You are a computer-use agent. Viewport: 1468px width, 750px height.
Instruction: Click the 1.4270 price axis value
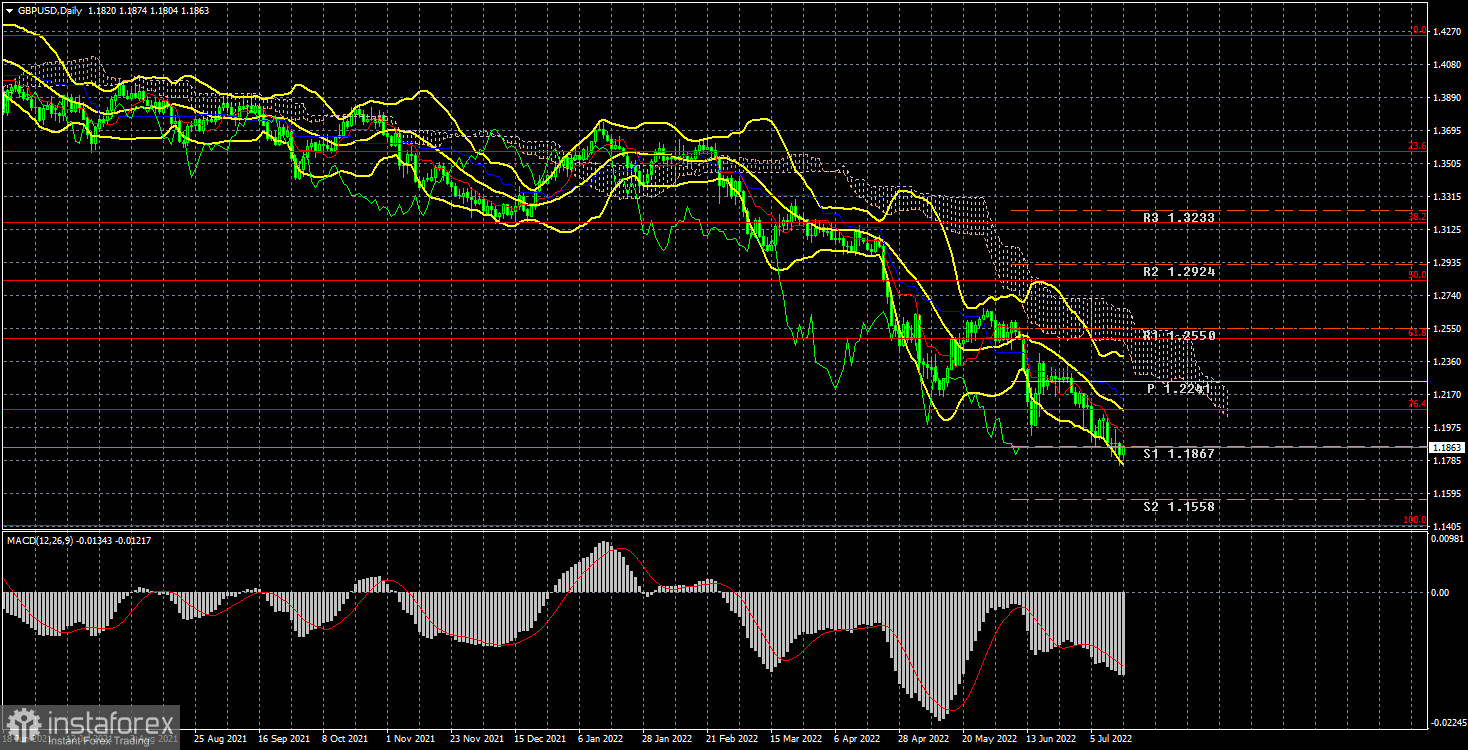[1446, 32]
